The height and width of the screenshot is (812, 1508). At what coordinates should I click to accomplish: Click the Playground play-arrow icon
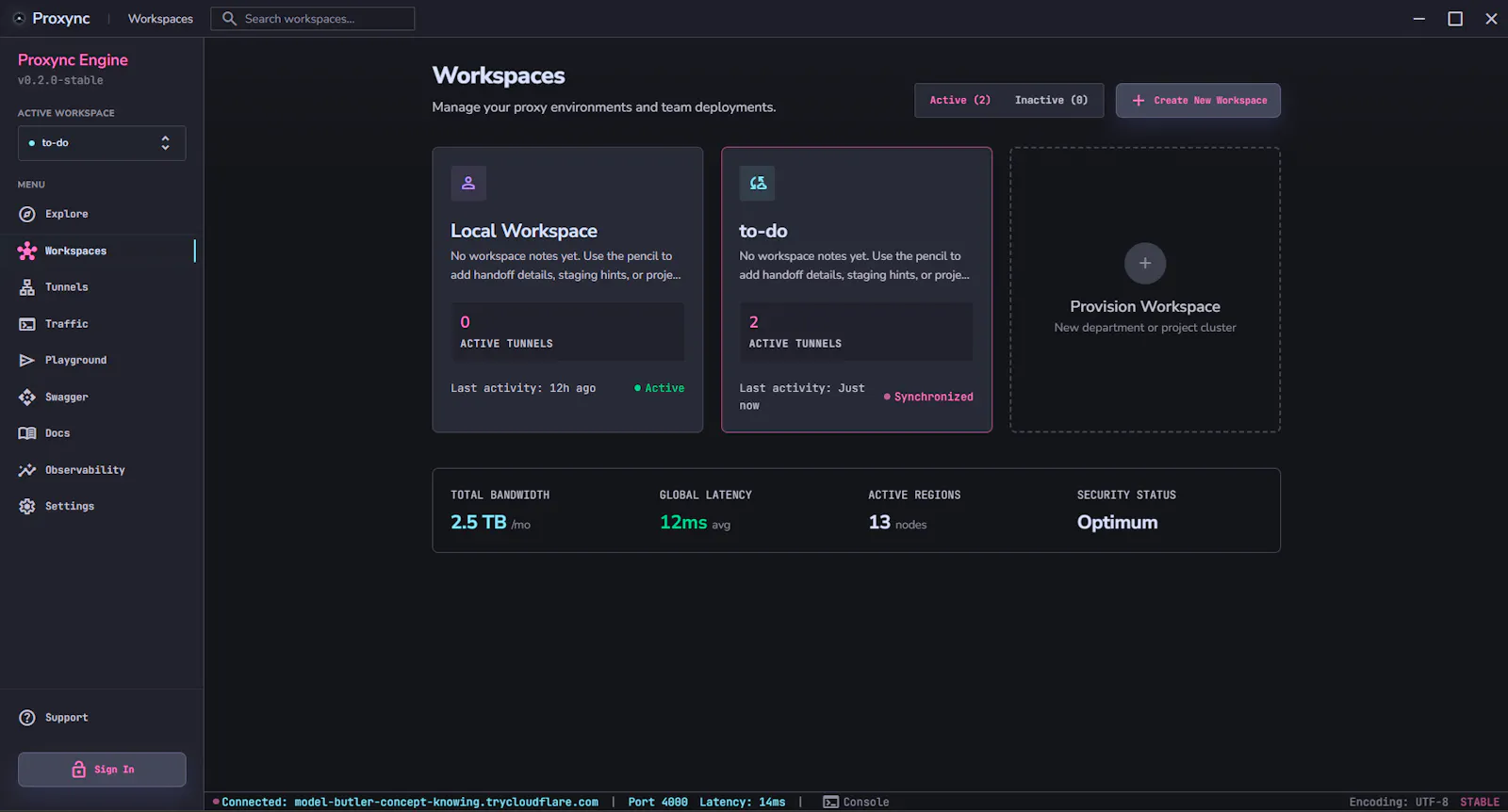tap(27, 360)
